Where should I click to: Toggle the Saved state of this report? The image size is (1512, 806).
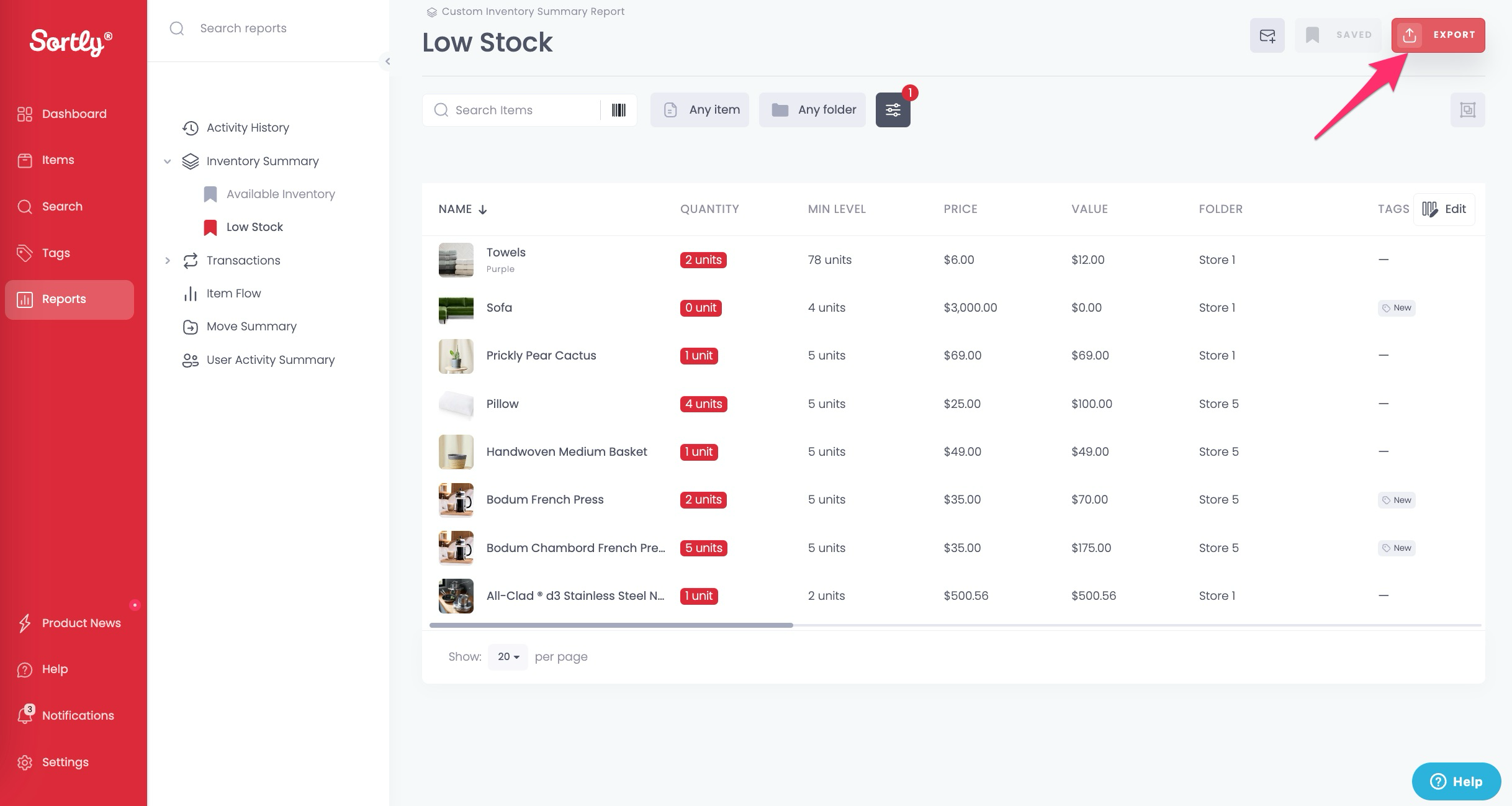(x=1338, y=35)
